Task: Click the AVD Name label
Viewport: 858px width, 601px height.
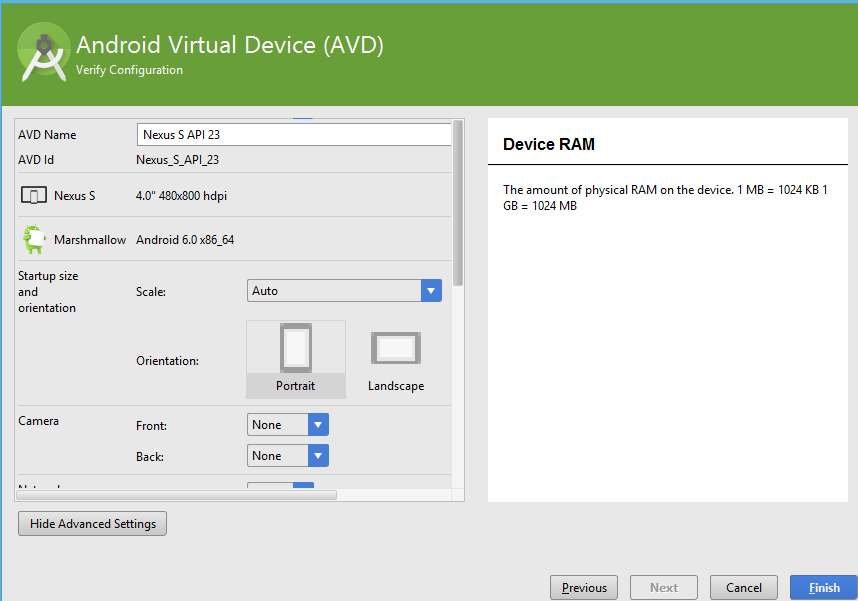Action: [x=47, y=135]
